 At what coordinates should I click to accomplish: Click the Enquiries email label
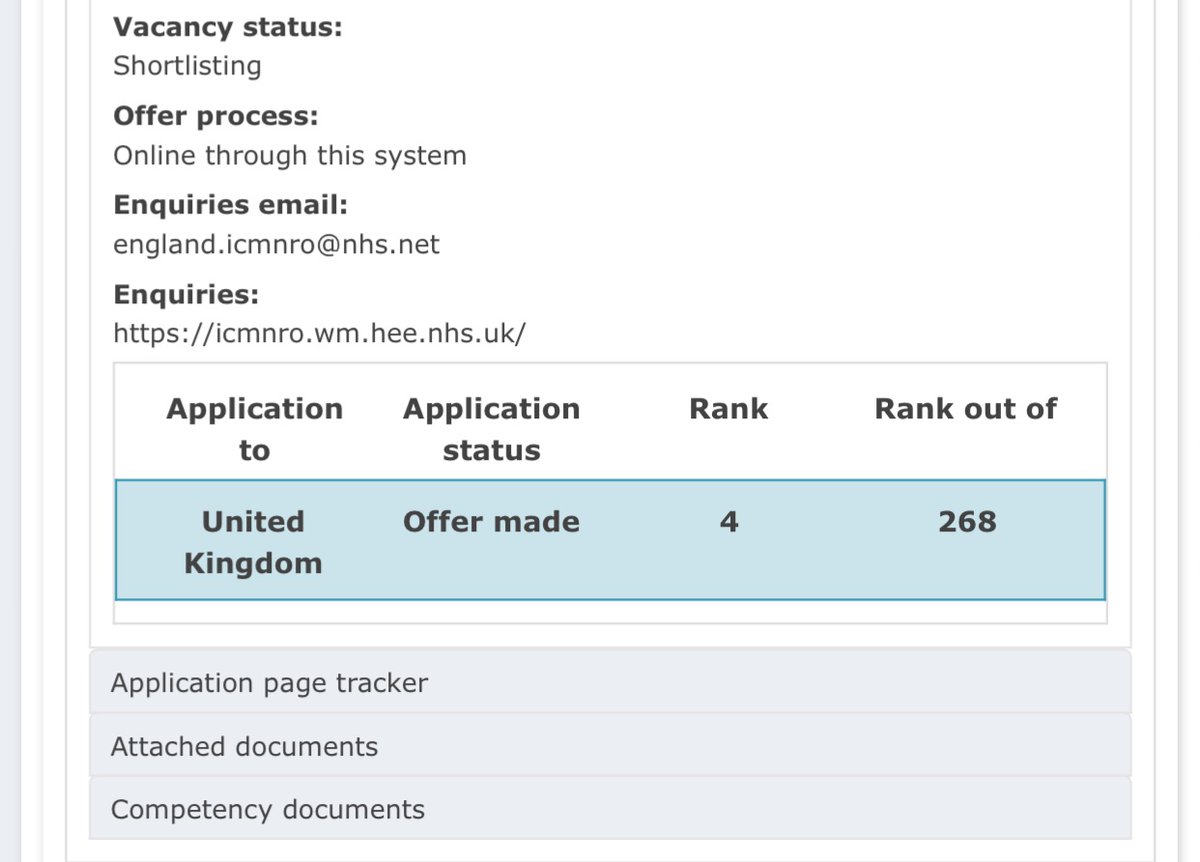coord(231,205)
